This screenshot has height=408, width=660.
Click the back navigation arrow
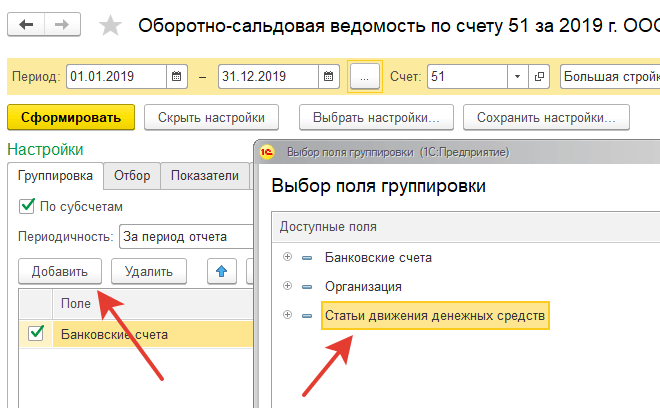(26, 24)
